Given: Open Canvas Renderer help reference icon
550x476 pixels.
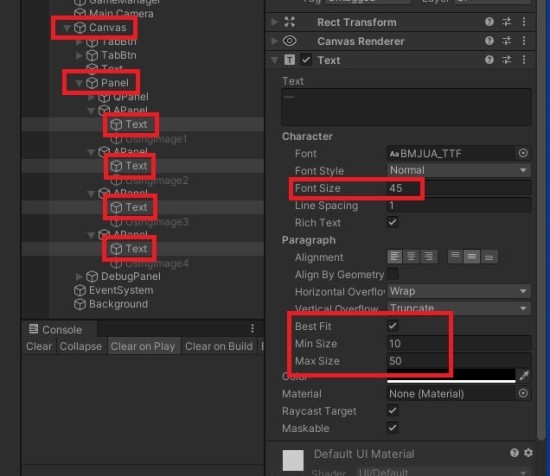Looking at the screenshot, I should click(489, 41).
